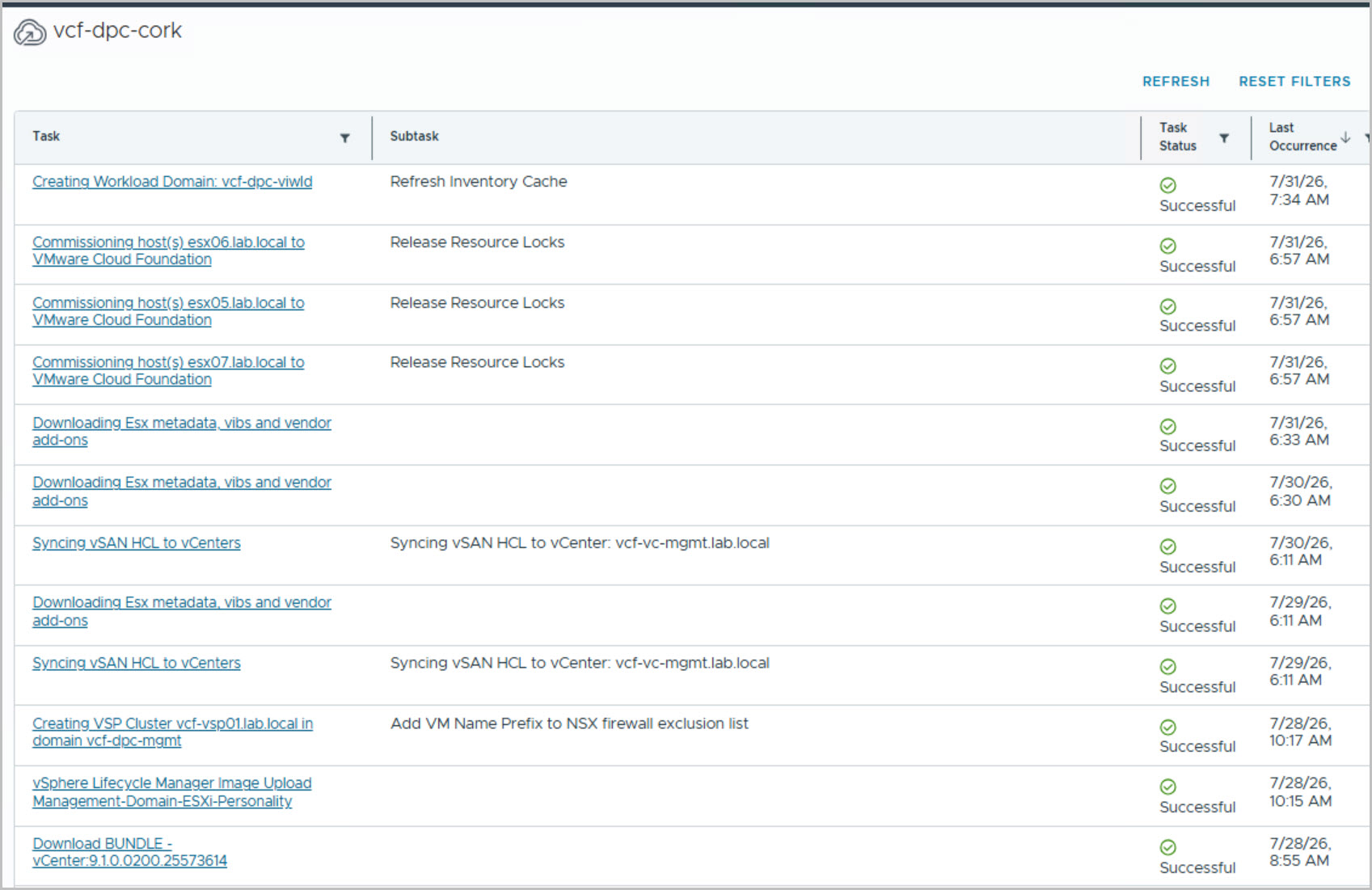Viewport: 1372px width, 890px height.
Task: Open Downloading Esx metadata task from 7/31/26
Action: [x=182, y=432]
